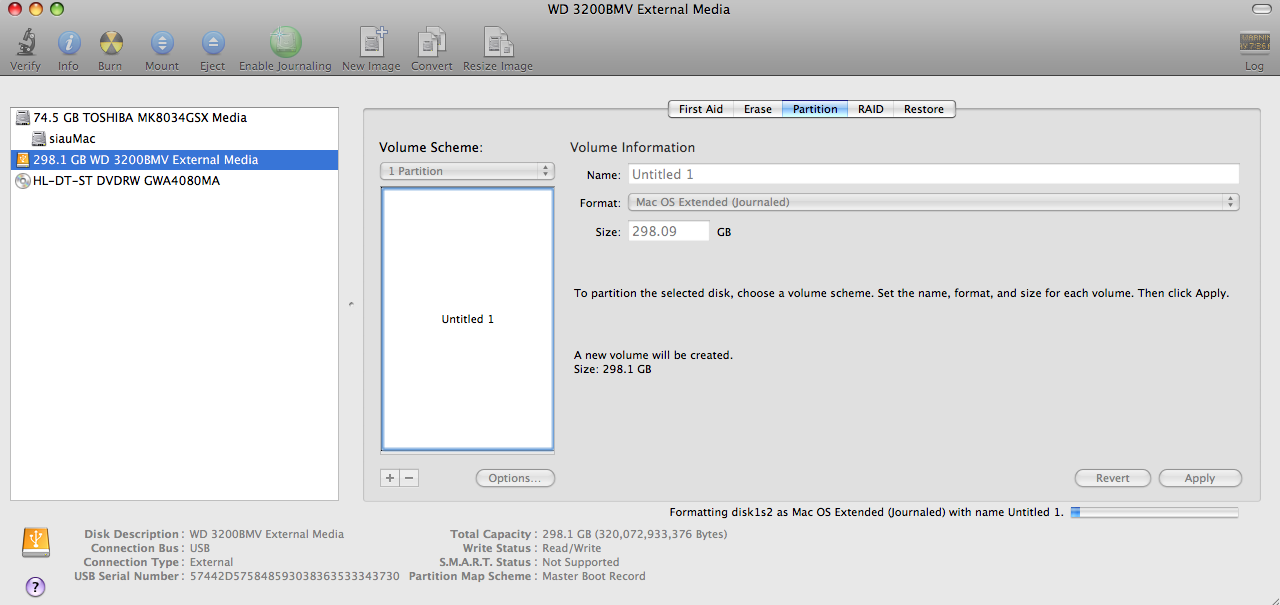Click the Mount toolbar icon
The width and height of the screenshot is (1280, 605).
coord(162,43)
